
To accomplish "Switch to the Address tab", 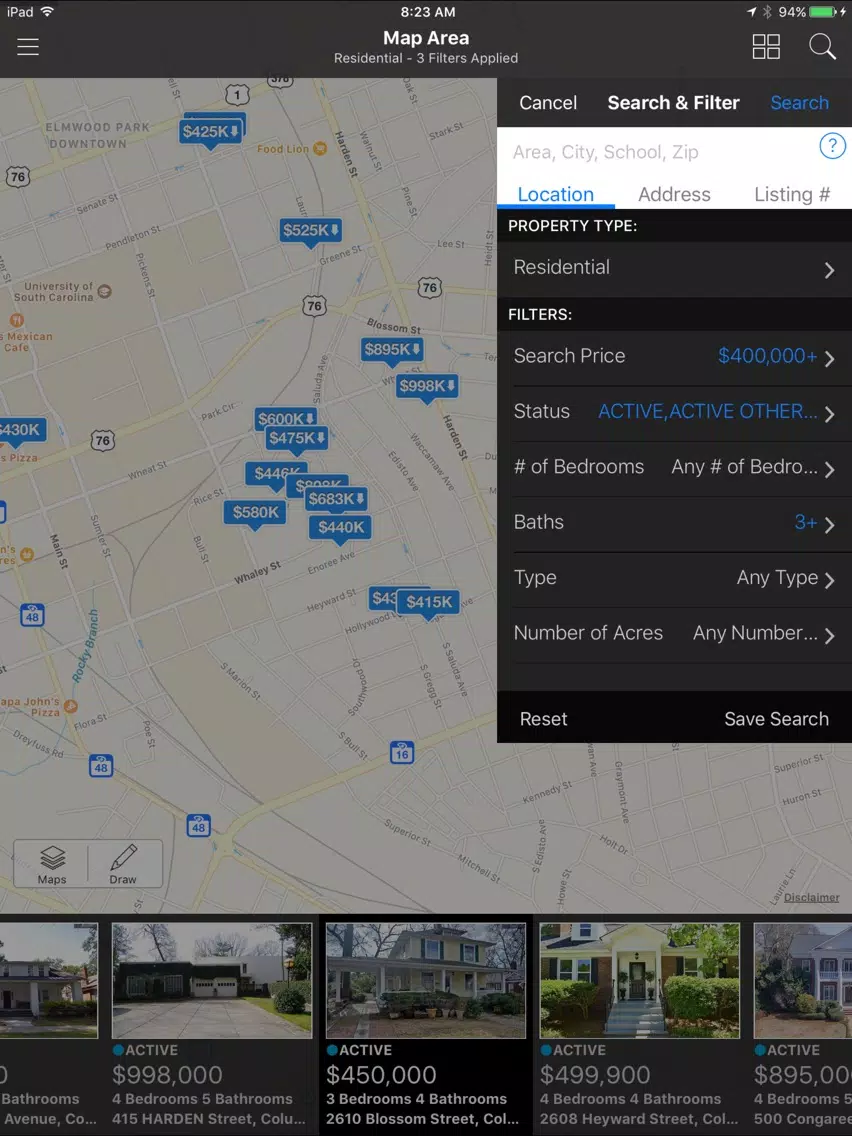I will coord(674,194).
